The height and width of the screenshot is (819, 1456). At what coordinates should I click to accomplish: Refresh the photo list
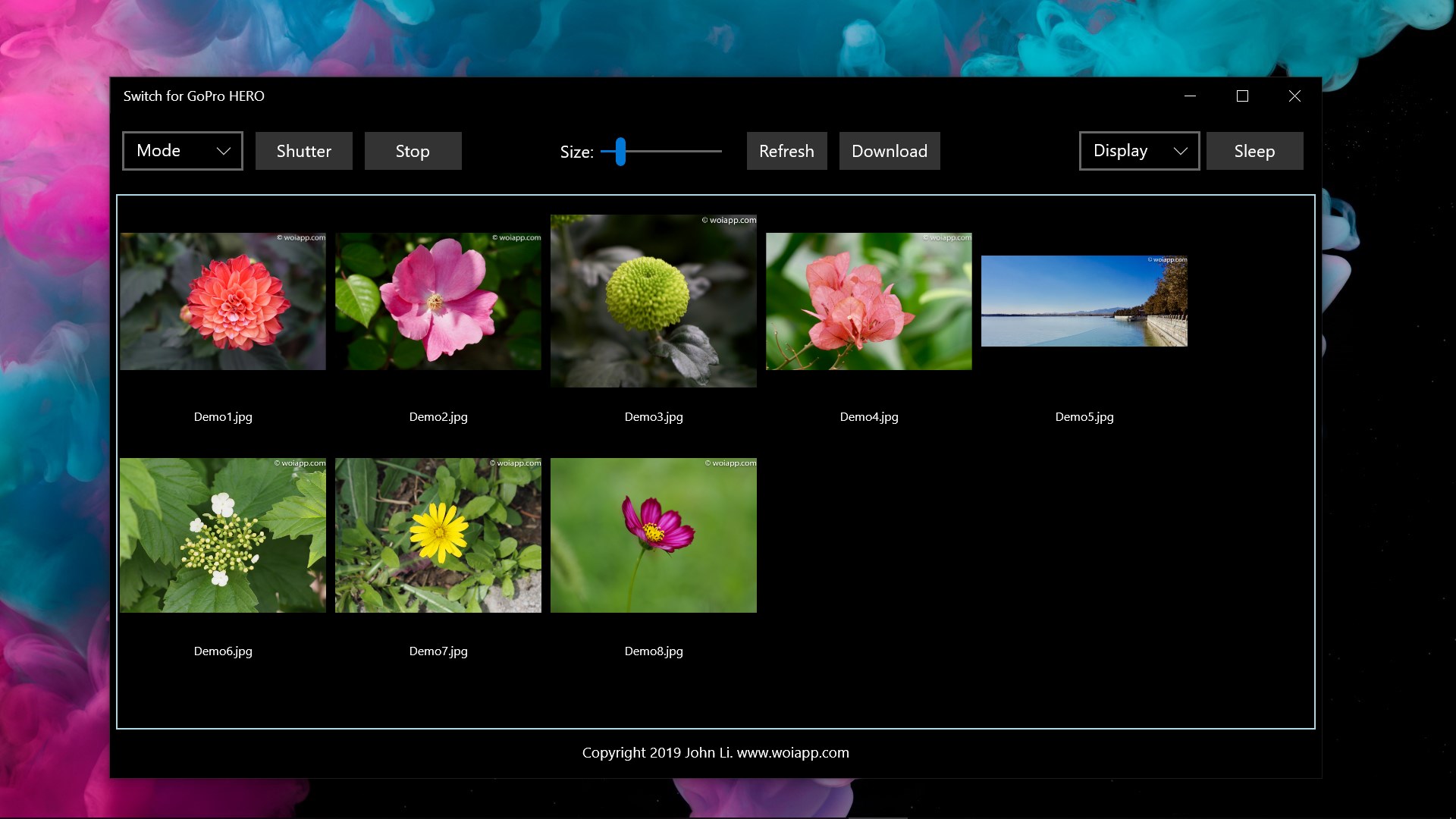pos(786,151)
